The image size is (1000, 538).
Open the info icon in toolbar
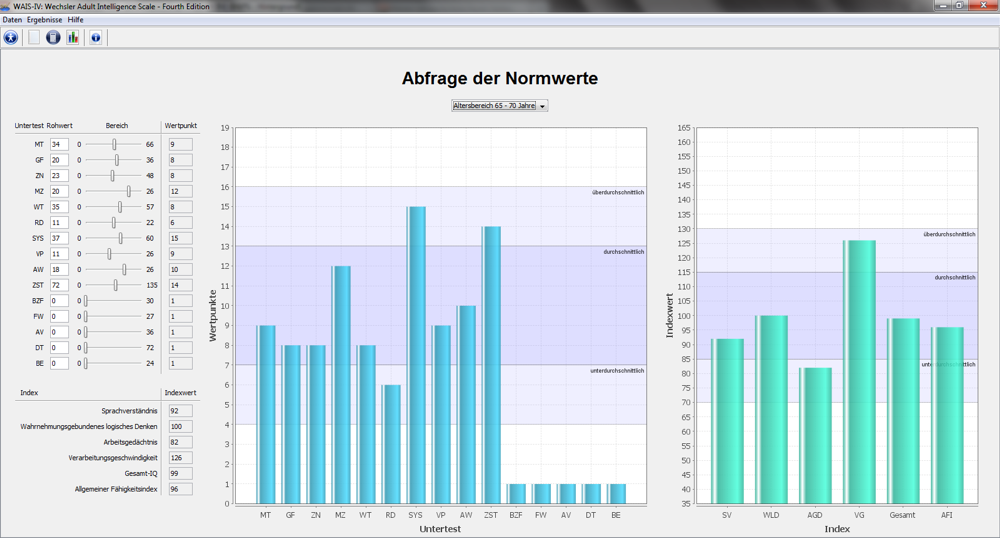click(x=96, y=37)
